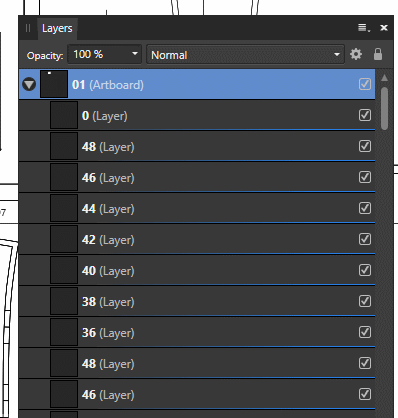The width and height of the screenshot is (398, 418).
Task: Open the Layers panel preferences menu icon
Action: [x=364, y=28]
